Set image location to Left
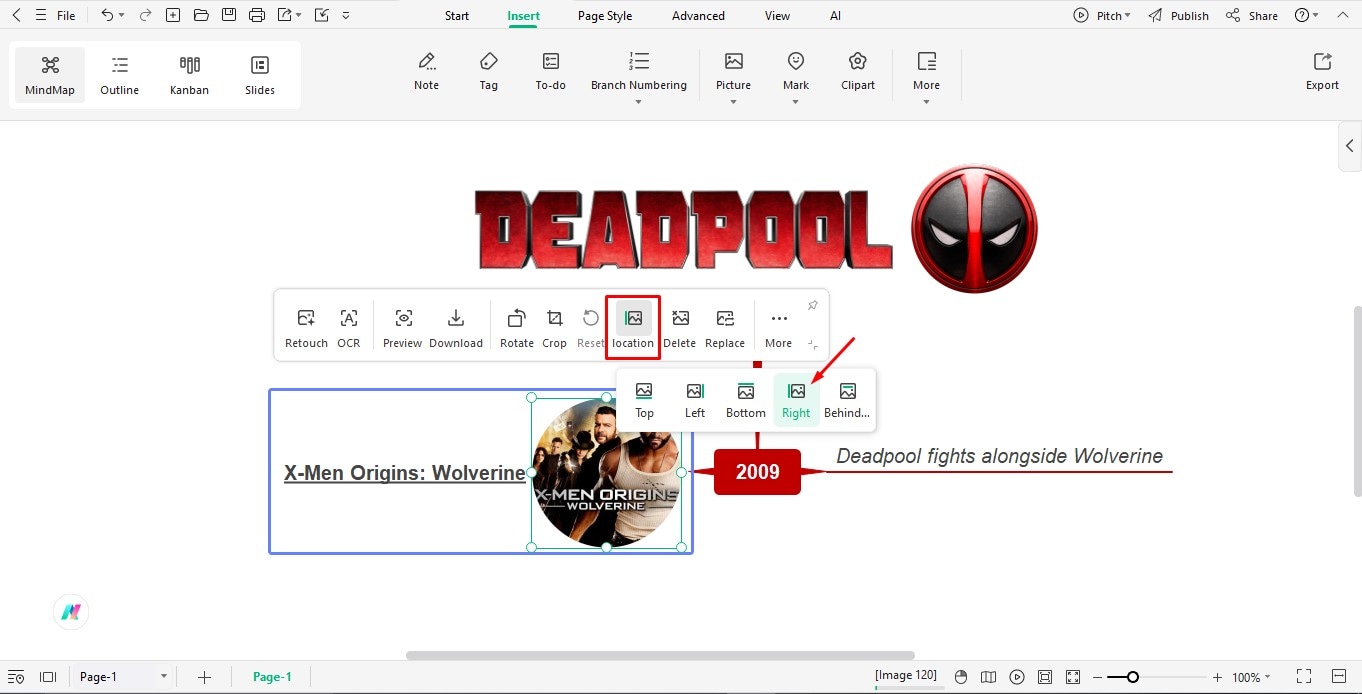This screenshot has height=694, width=1362. [x=695, y=400]
